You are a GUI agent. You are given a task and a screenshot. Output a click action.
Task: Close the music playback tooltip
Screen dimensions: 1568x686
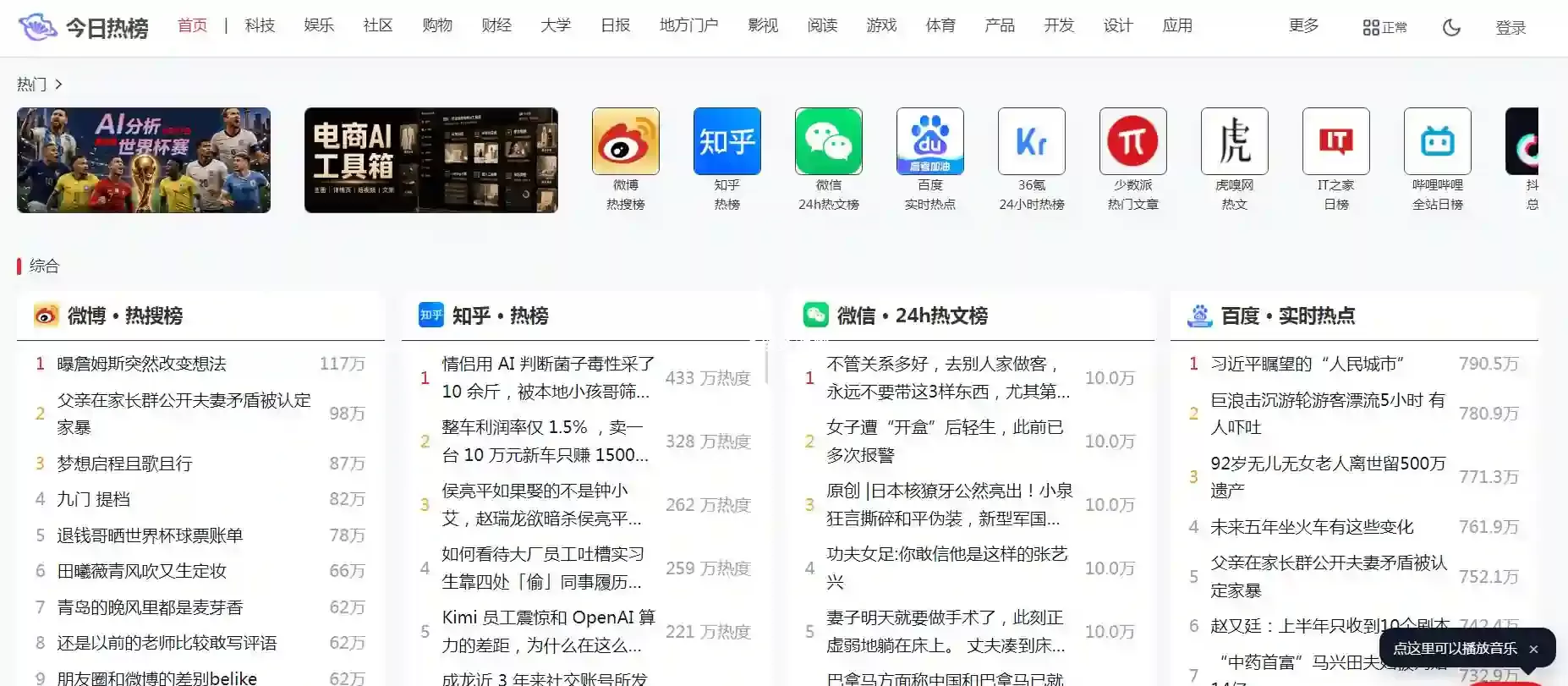click(1533, 649)
